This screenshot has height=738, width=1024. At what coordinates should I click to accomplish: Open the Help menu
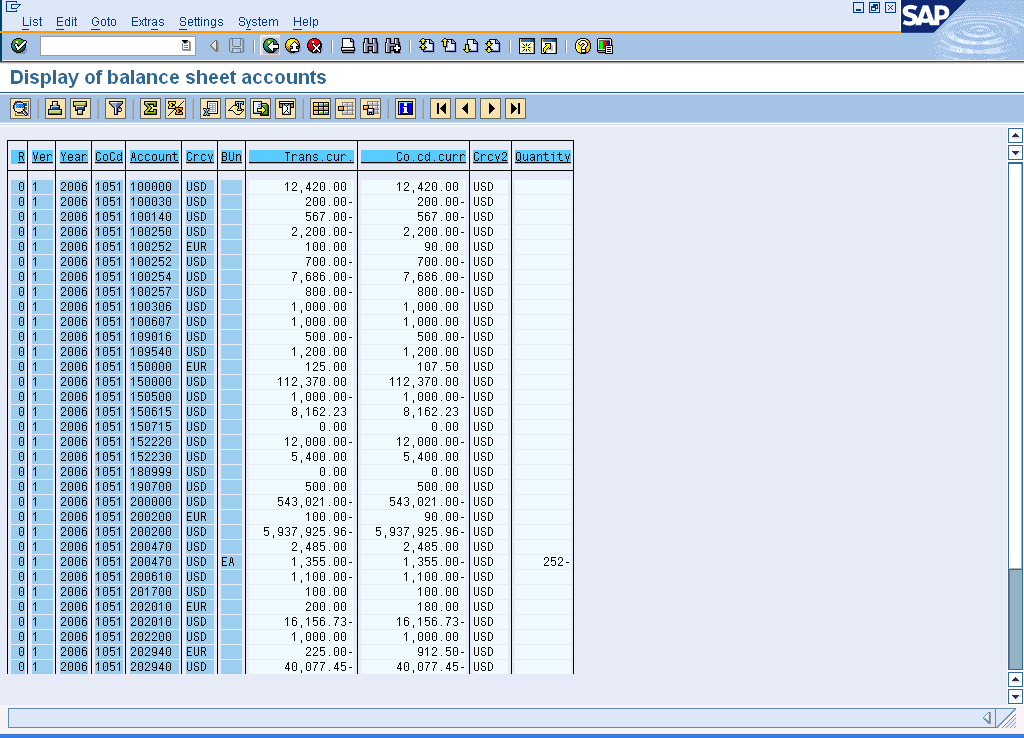pos(306,22)
